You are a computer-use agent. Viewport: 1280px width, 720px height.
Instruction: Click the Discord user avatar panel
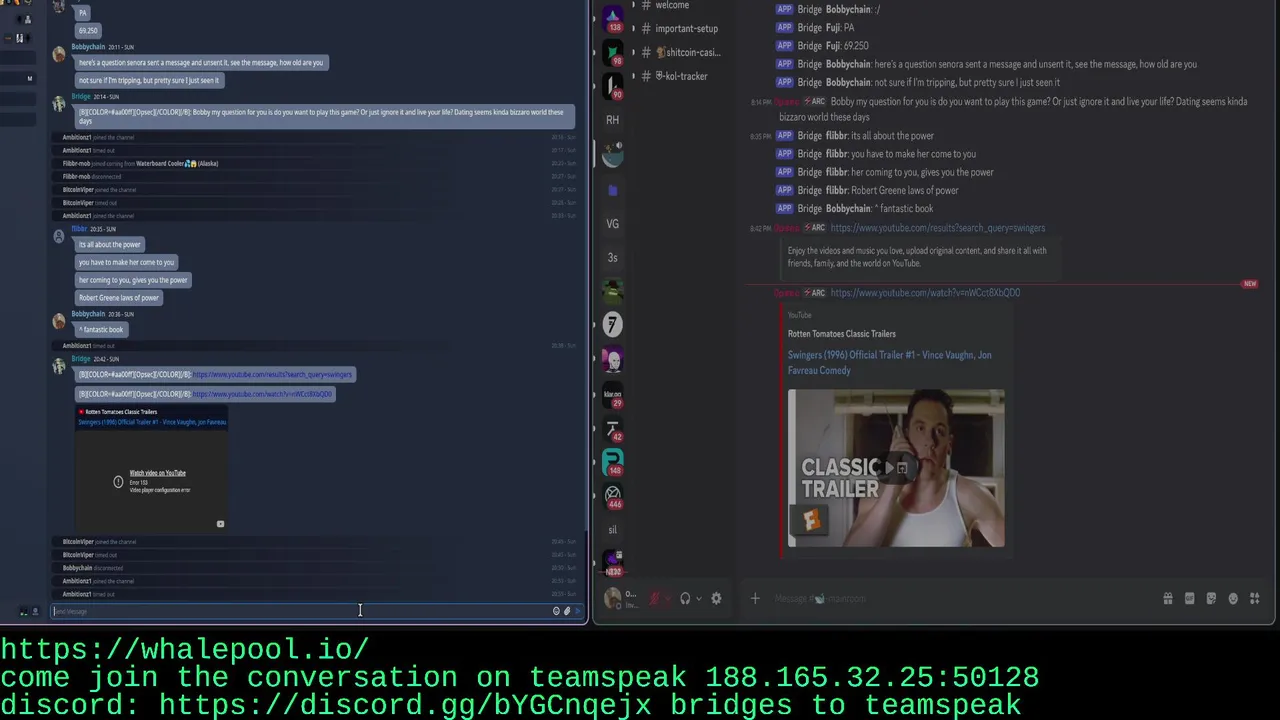coord(623,599)
